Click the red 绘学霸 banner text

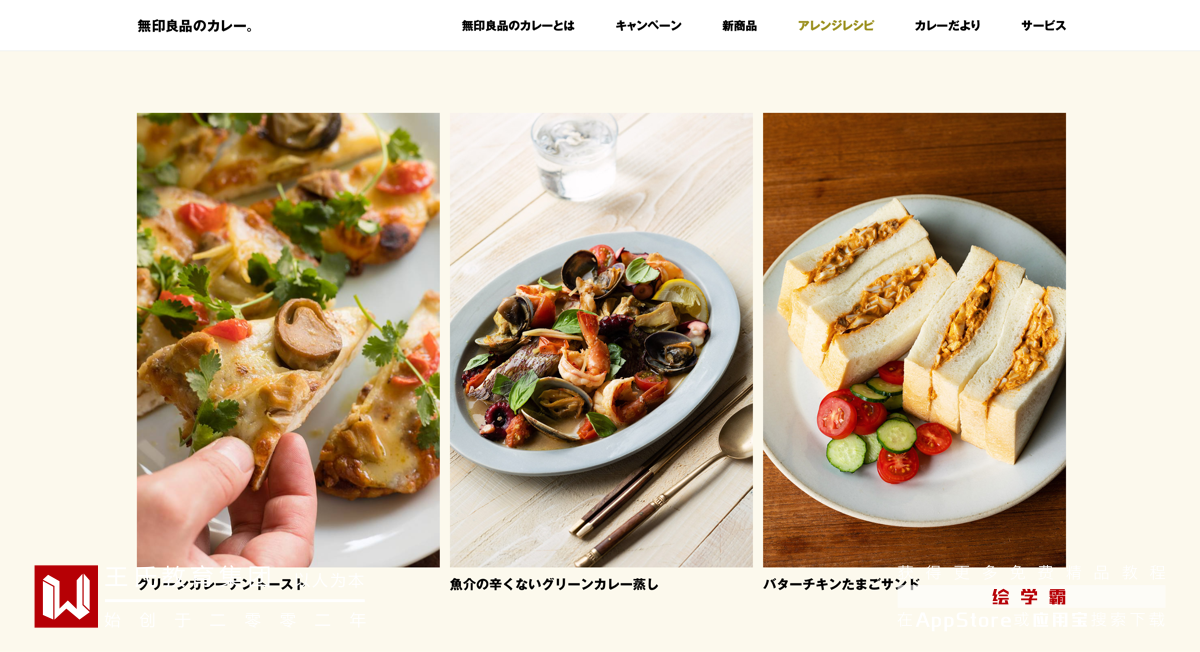[1029, 597]
